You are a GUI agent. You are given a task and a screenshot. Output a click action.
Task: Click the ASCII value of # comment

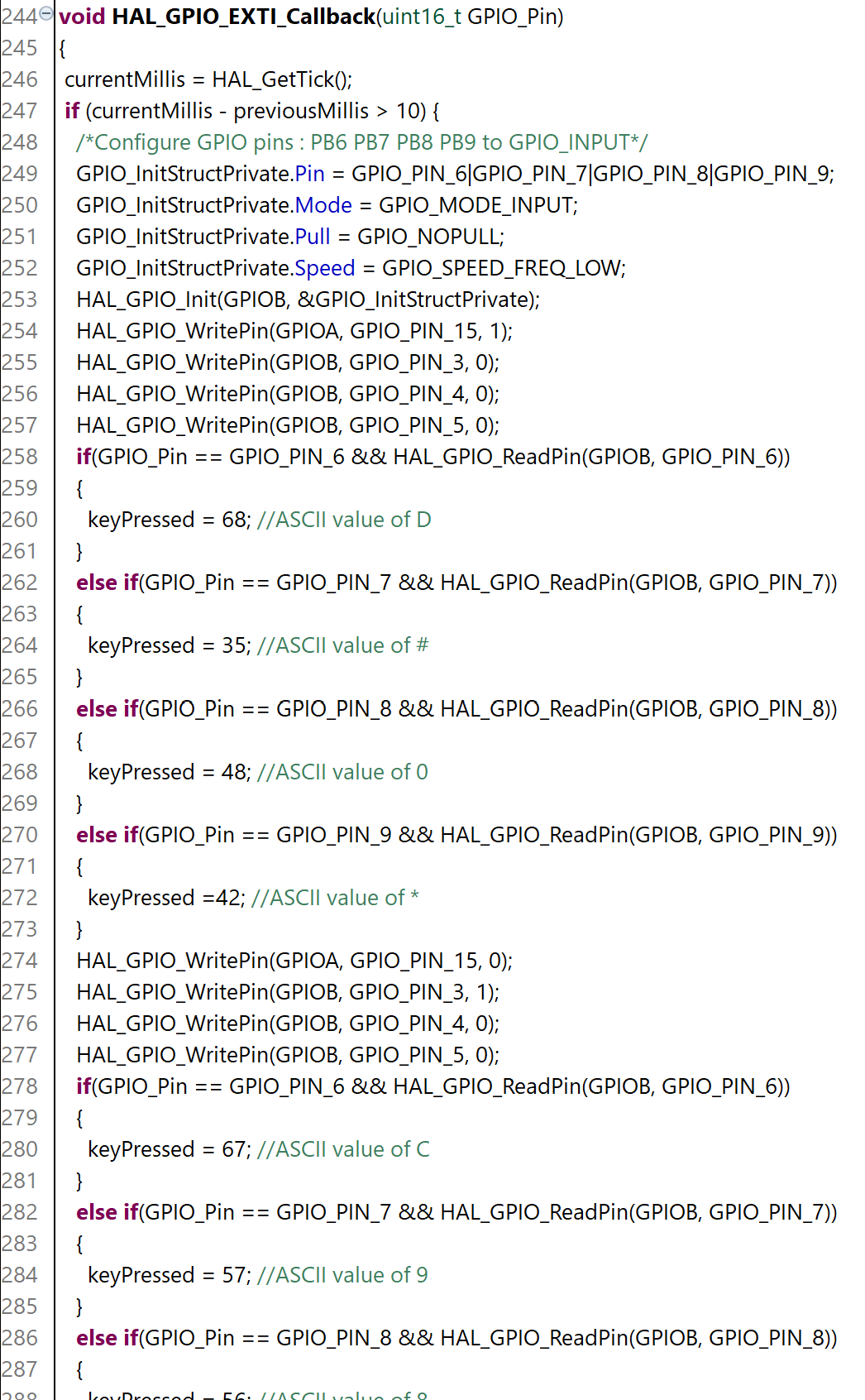point(342,645)
